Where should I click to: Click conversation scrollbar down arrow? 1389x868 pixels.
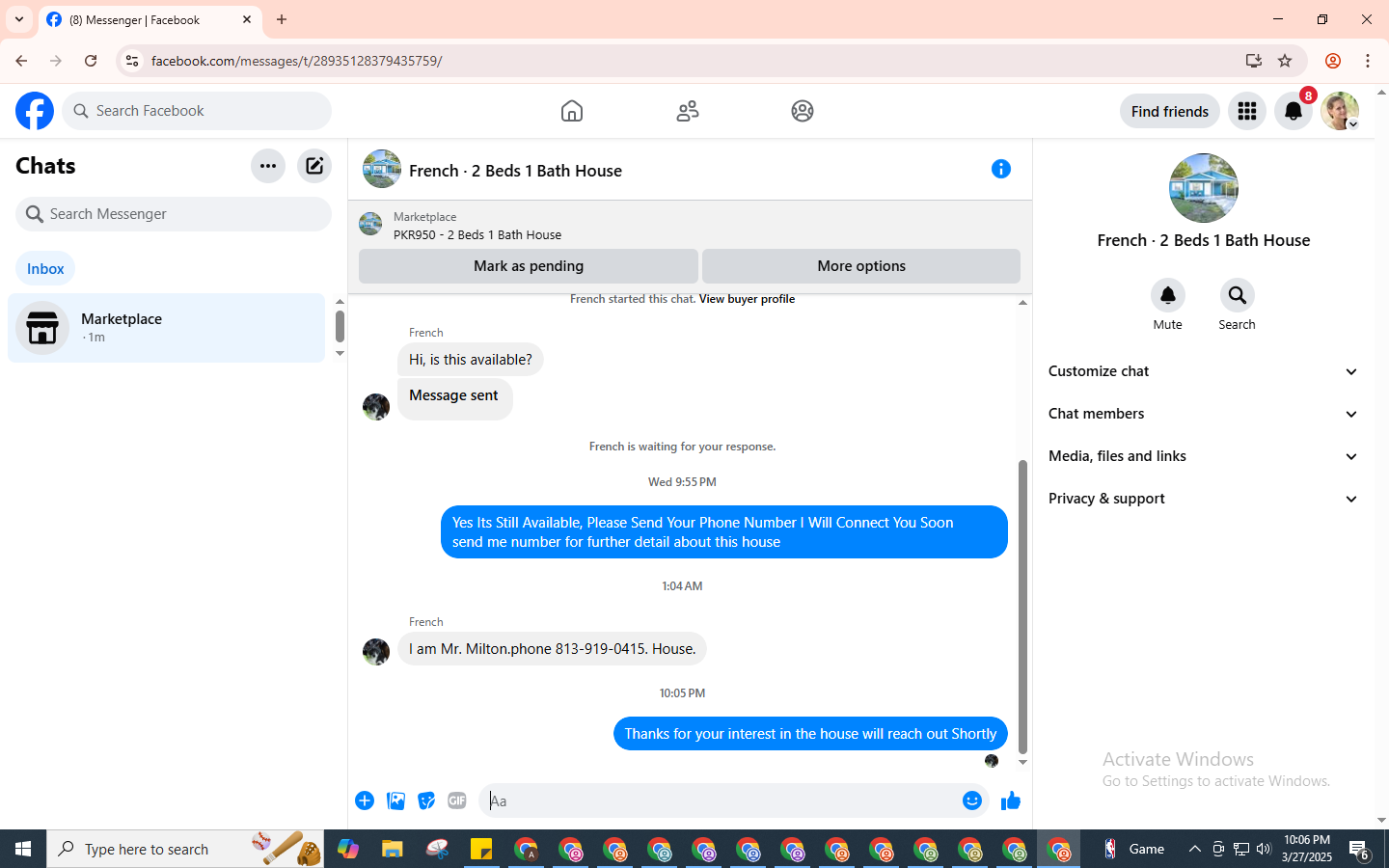[x=1022, y=763]
